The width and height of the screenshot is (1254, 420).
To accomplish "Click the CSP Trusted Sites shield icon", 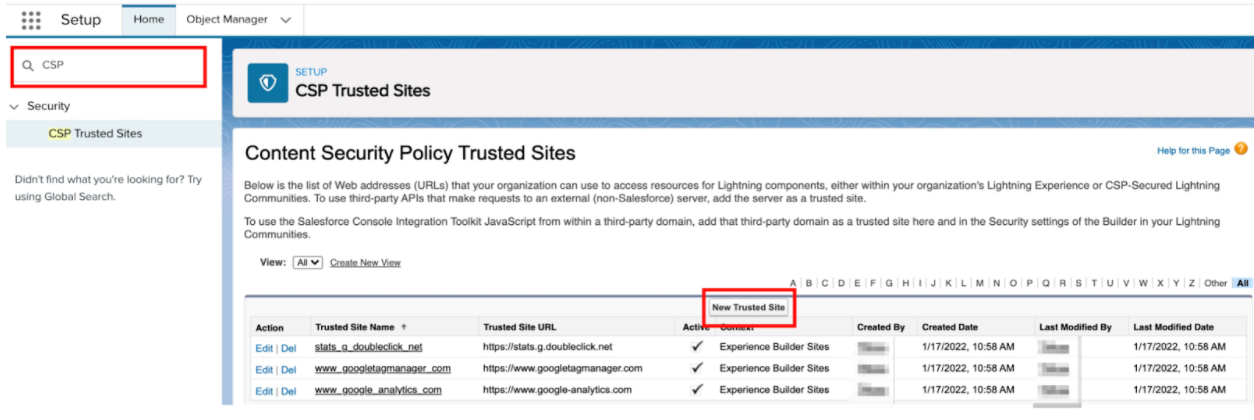I will pos(267,83).
